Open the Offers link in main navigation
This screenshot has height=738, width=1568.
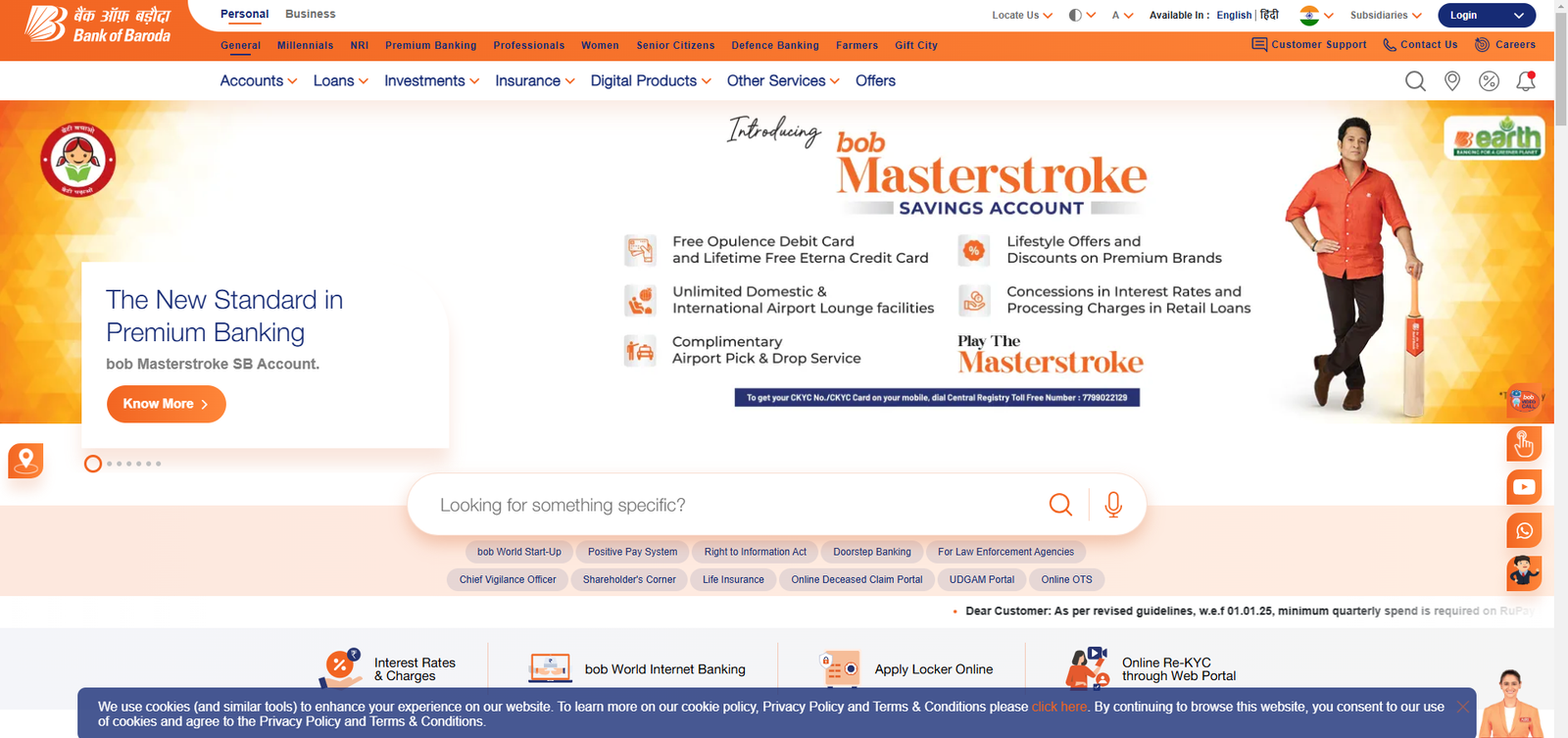click(x=875, y=80)
